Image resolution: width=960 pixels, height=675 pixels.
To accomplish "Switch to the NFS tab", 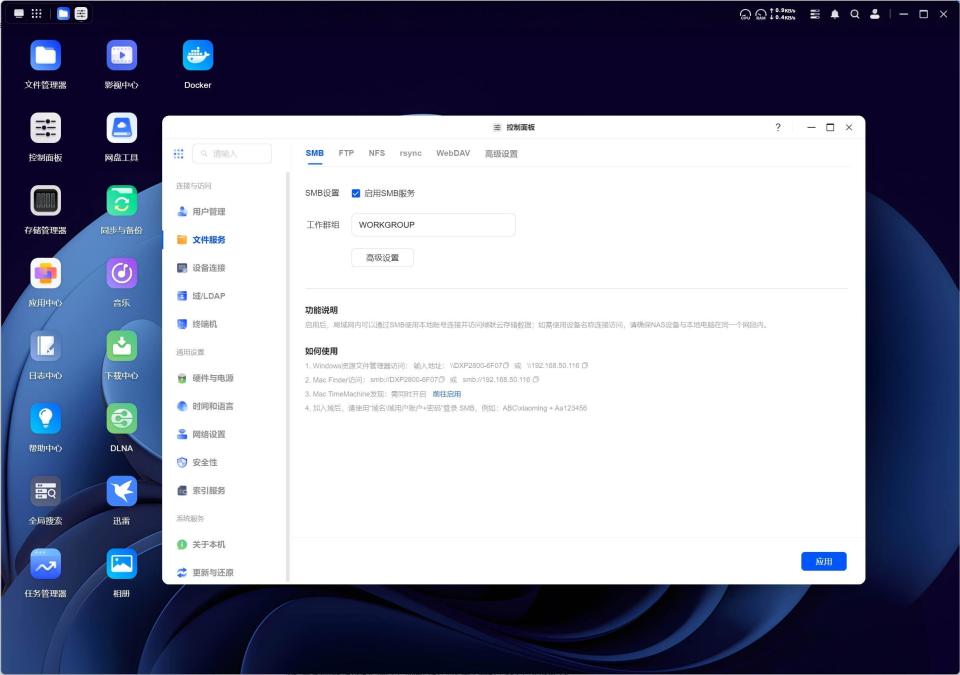I will coord(377,153).
